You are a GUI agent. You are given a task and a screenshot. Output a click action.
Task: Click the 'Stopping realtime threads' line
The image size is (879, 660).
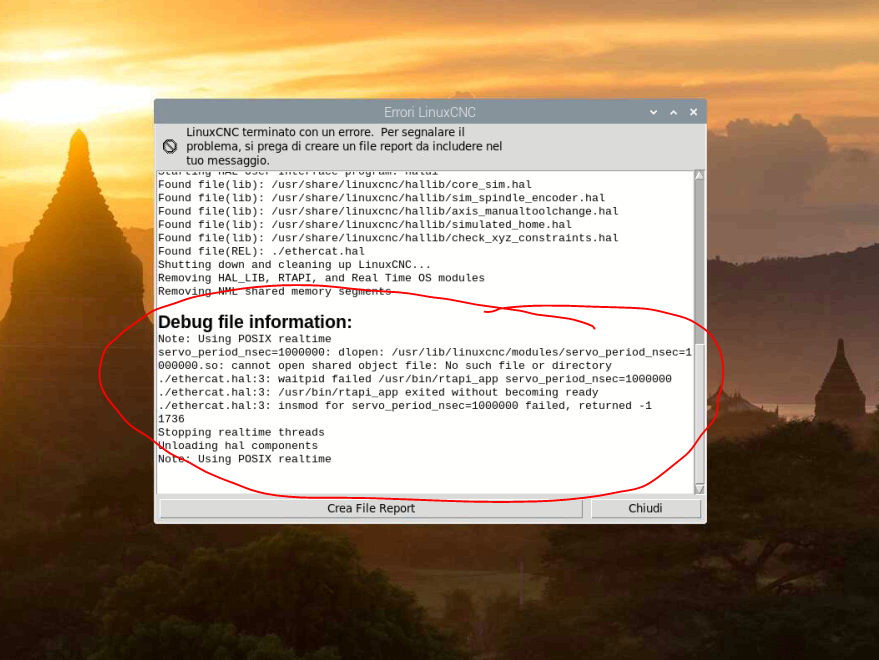click(x=241, y=432)
